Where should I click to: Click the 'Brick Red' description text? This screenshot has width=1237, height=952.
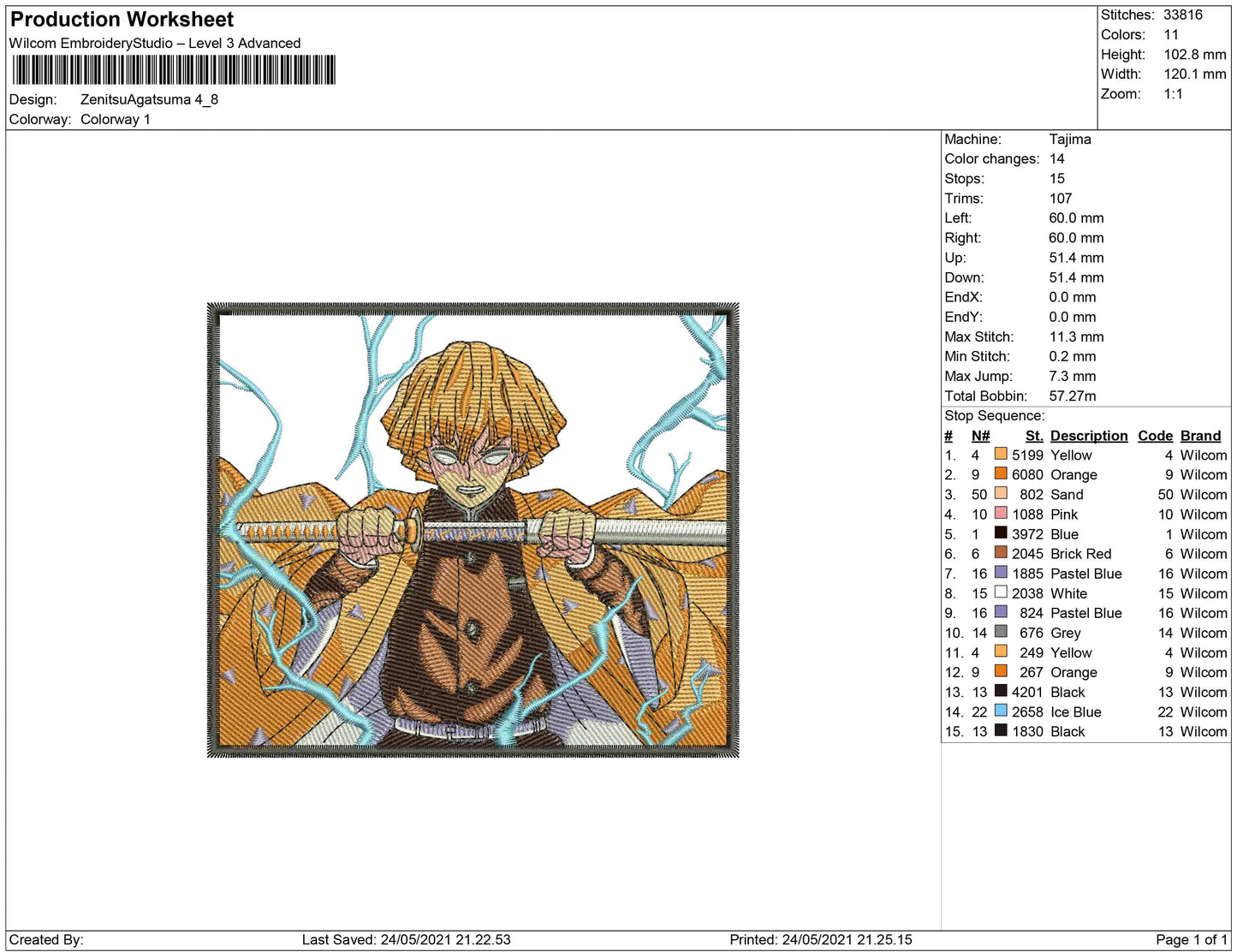tap(1081, 553)
